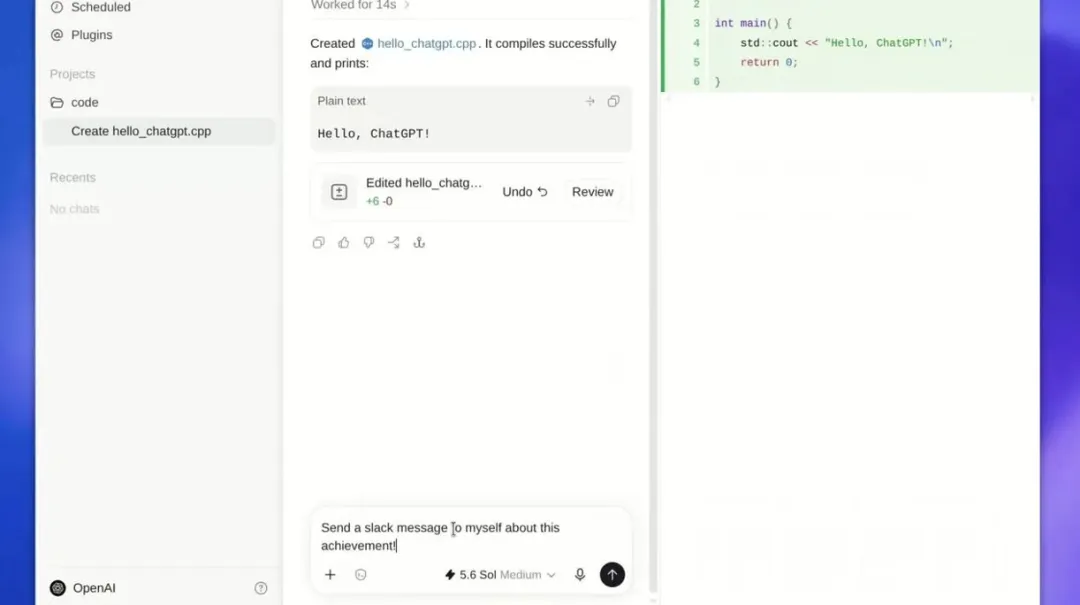Give the response a thumbs up

coord(344,243)
